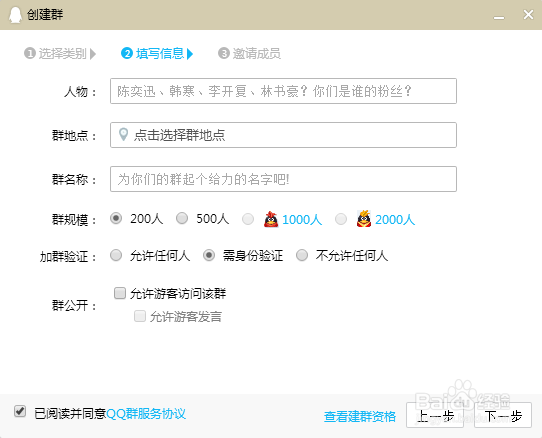
Task: Choose the 1000人 group size radio button
Action: 248,219
